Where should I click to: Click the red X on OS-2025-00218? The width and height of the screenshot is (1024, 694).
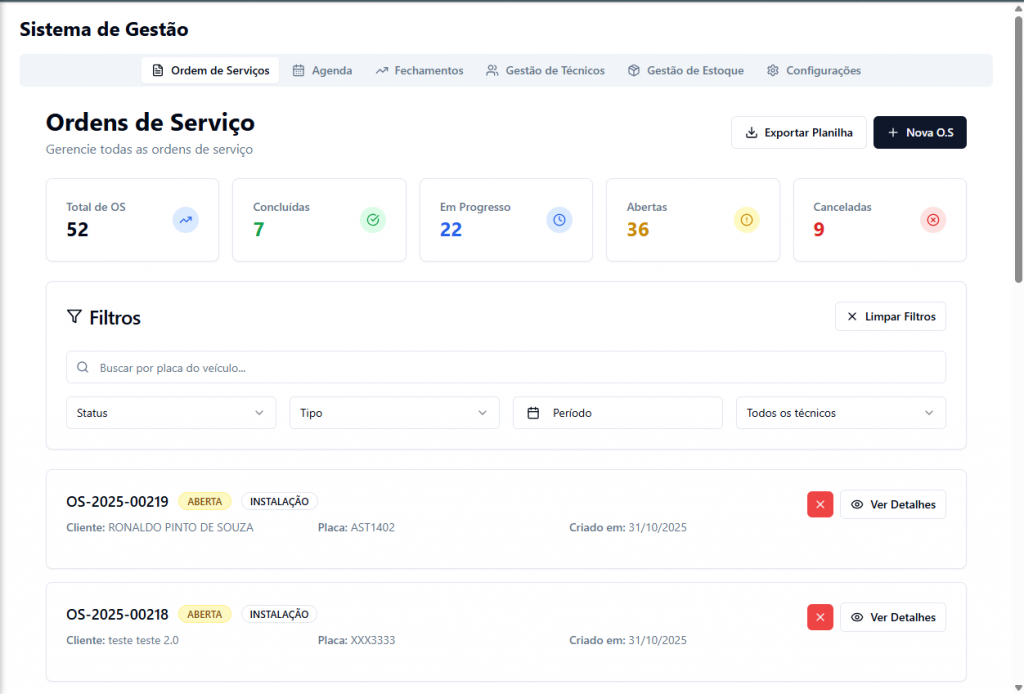click(819, 618)
